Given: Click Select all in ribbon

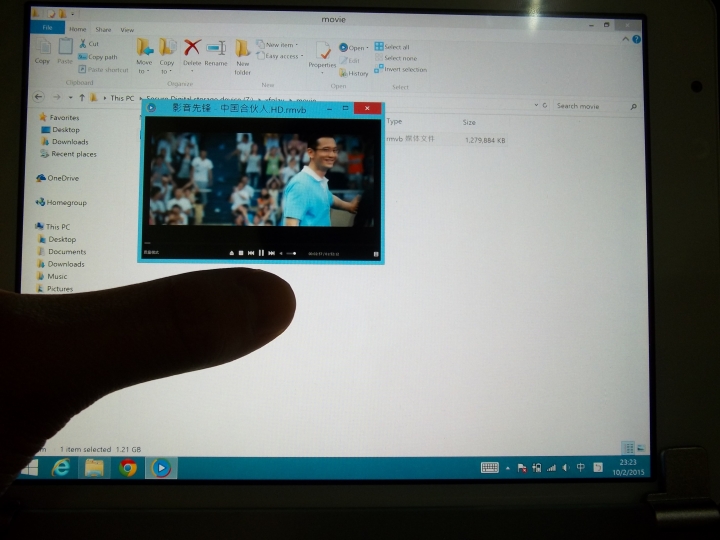Looking at the screenshot, I should (392, 46).
